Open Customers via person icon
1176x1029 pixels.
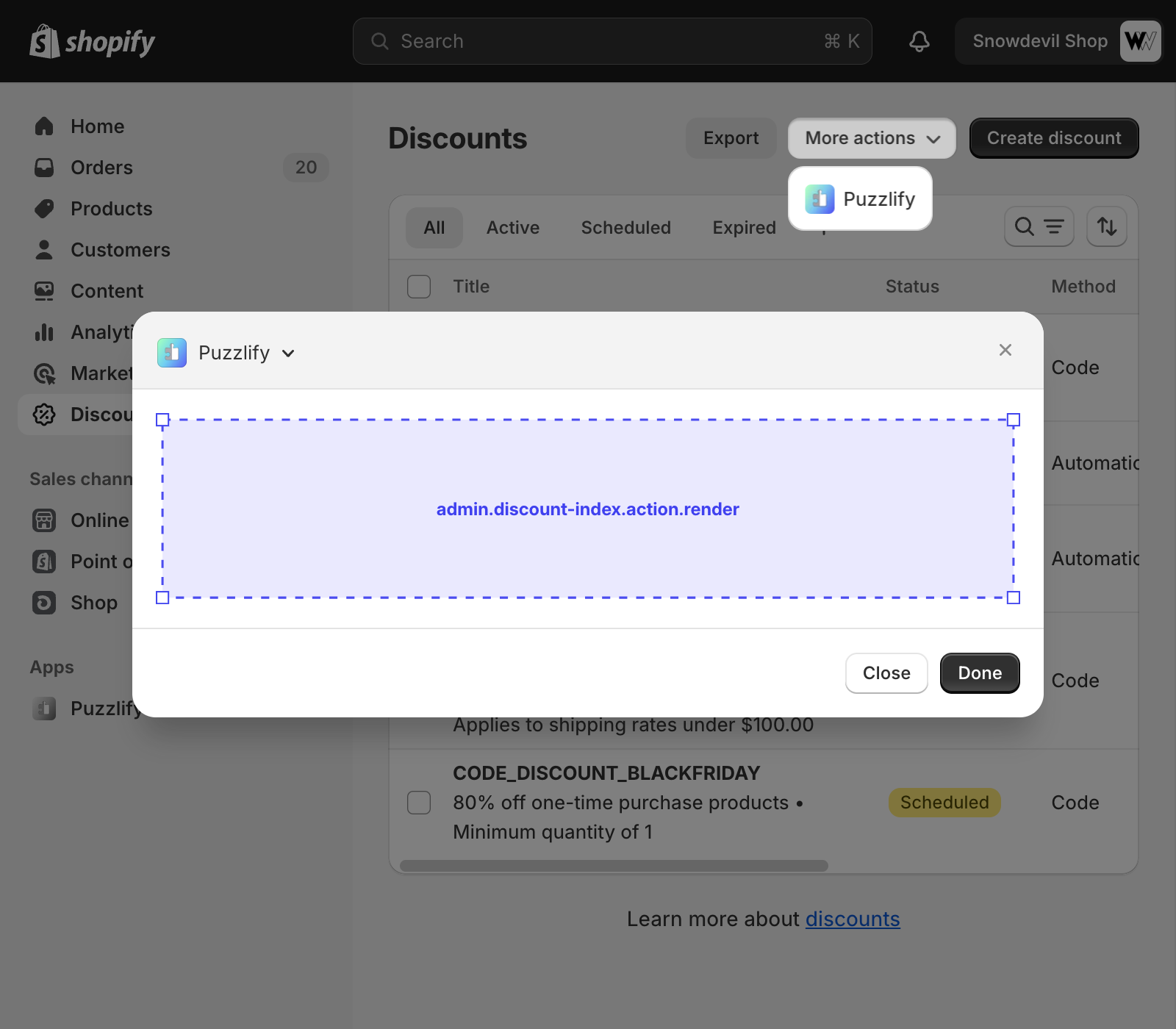(x=44, y=250)
